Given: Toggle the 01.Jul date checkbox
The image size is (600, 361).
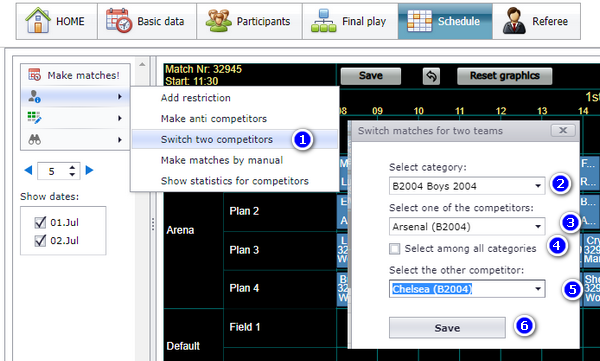Looking at the screenshot, I should pyautogui.click(x=40, y=222).
